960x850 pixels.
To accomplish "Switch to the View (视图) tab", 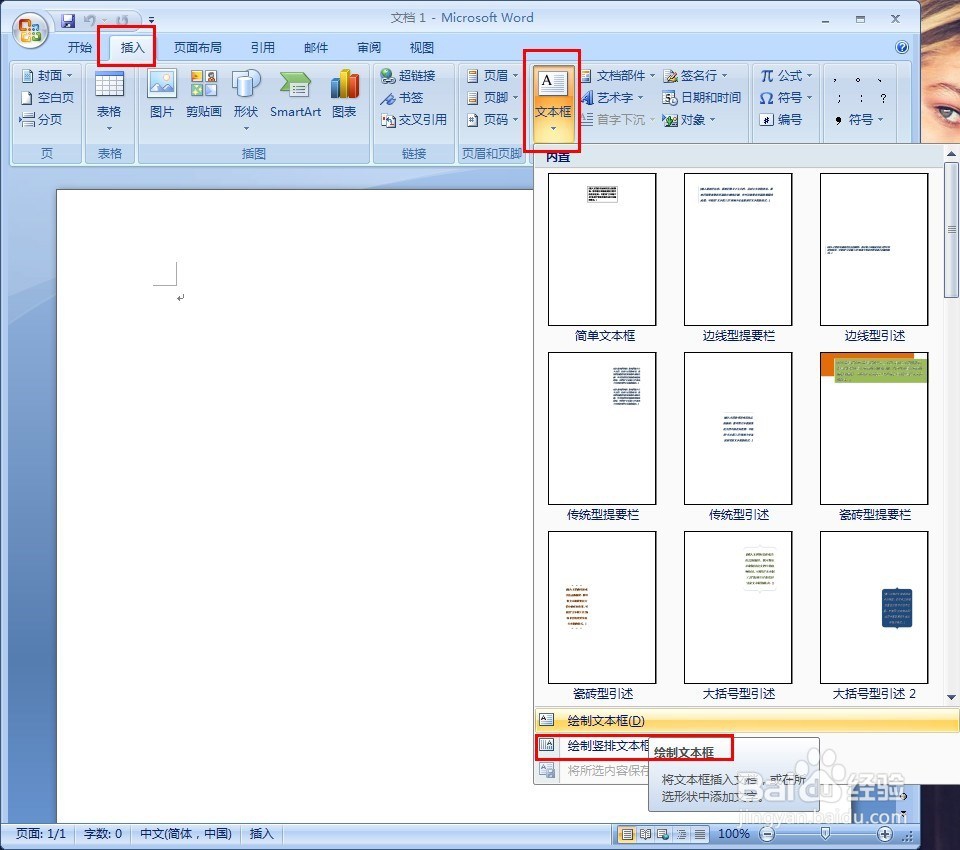I will 422,48.
